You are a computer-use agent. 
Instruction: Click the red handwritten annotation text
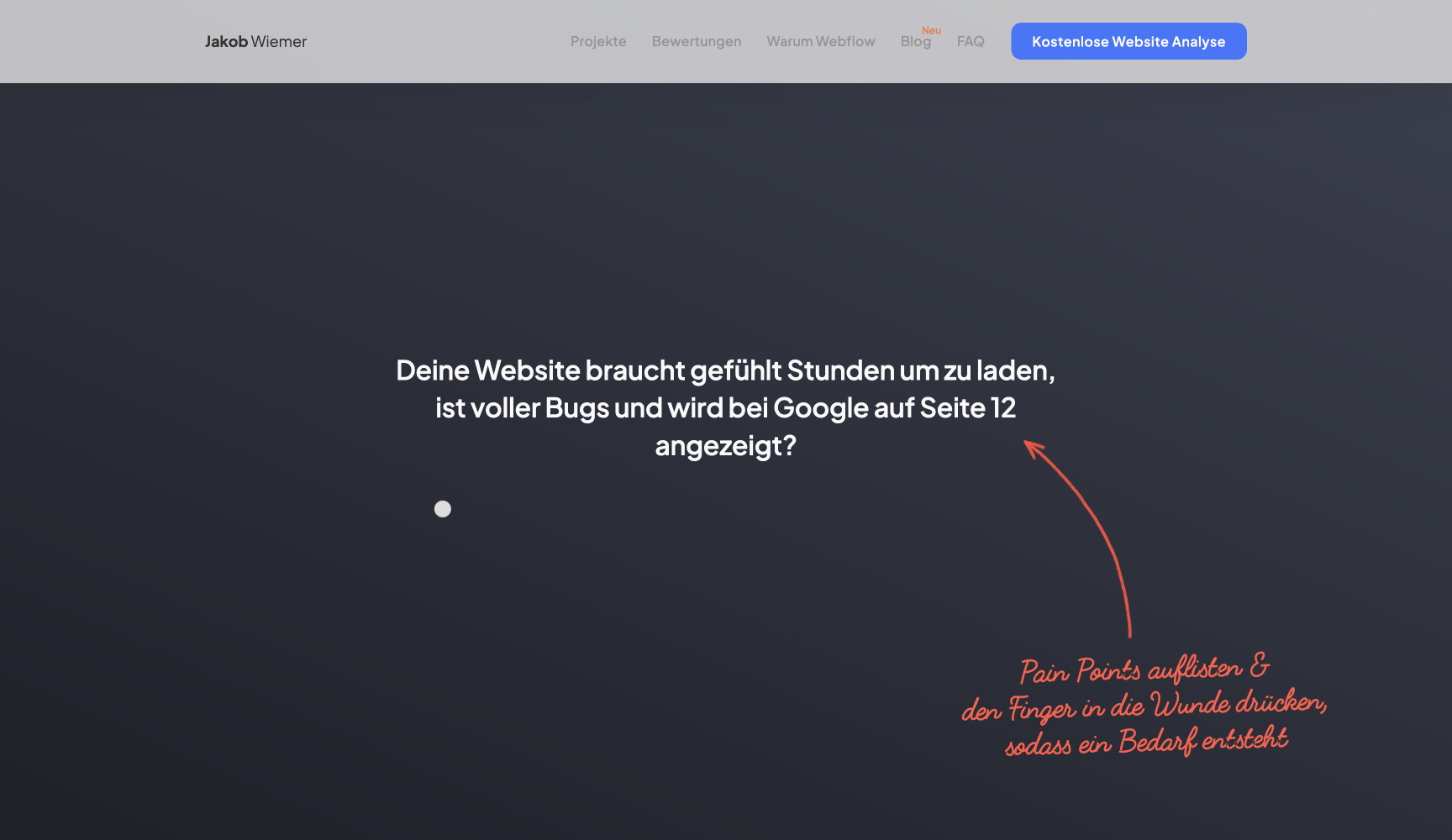point(1143,706)
